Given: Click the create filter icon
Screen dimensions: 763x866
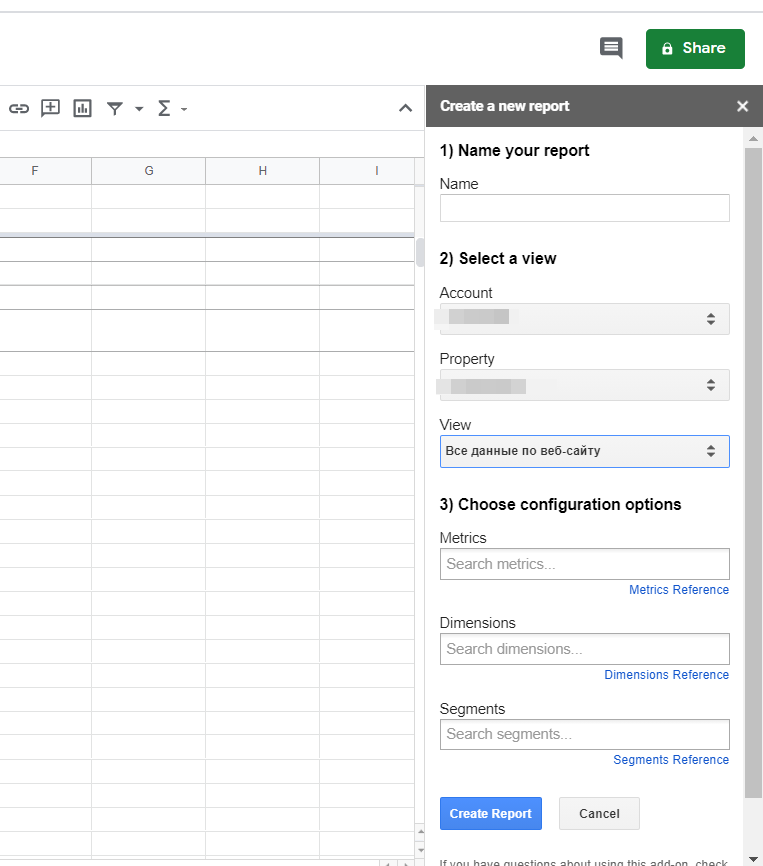Looking at the screenshot, I should tap(115, 108).
